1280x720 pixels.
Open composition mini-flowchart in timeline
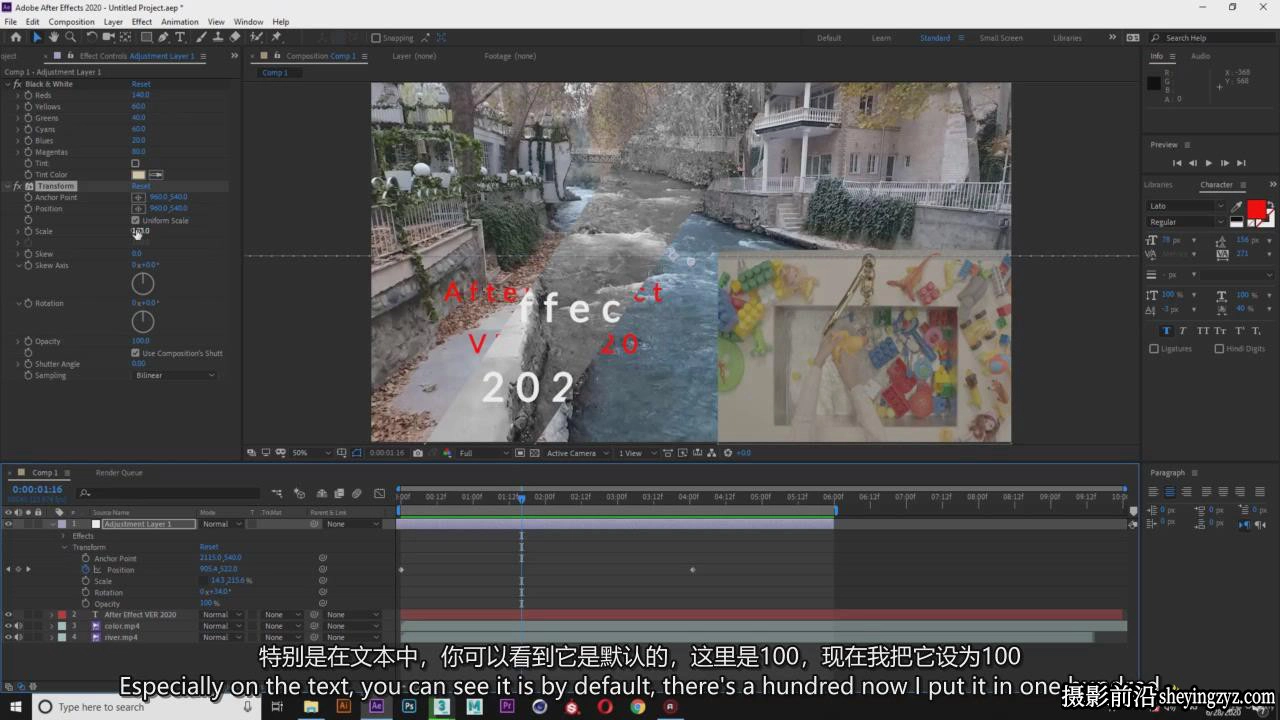point(276,493)
